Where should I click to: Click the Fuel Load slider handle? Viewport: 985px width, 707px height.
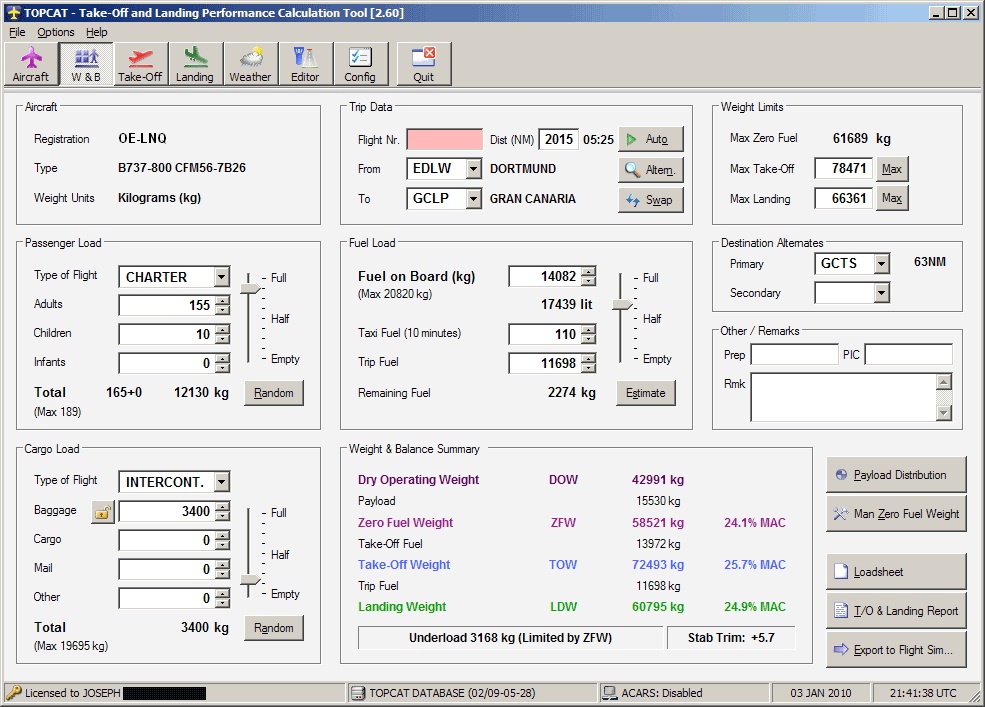623,303
